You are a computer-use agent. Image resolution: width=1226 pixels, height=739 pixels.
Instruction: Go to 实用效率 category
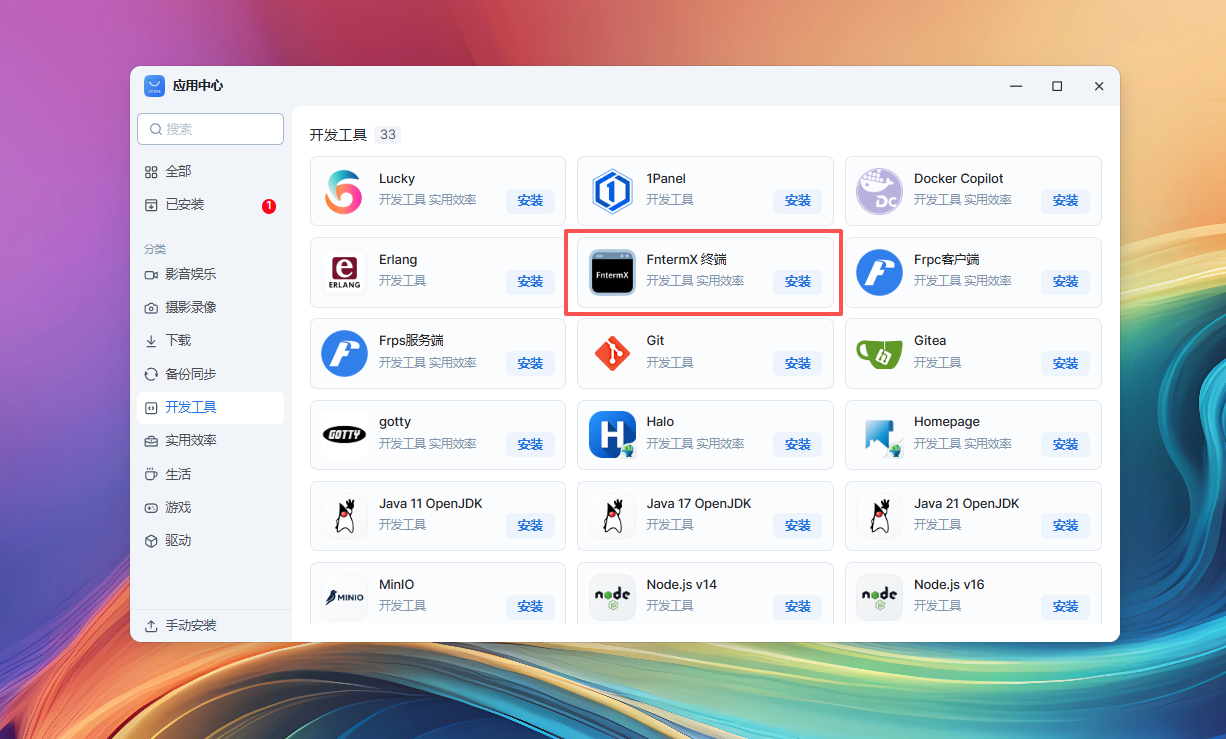pyautogui.click(x=190, y=441)
